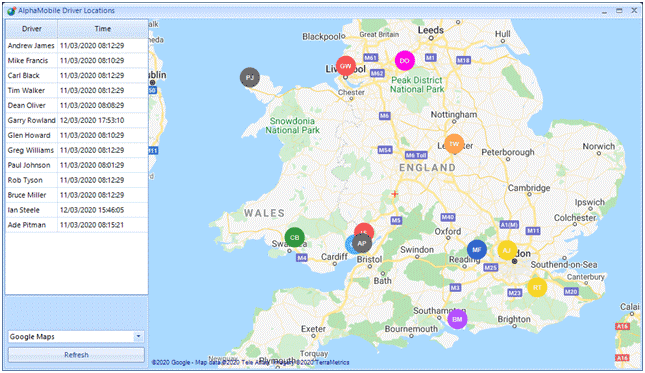Screen dimensions: 645x373
Task: Click the yellow RT driver marker
Action: point(537,287)
